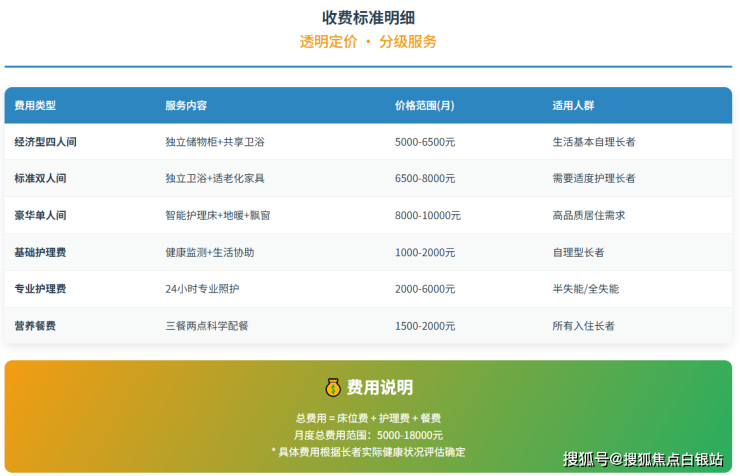
Task: Select the 价格范围(月) column header
Action: tap(425, 105)
